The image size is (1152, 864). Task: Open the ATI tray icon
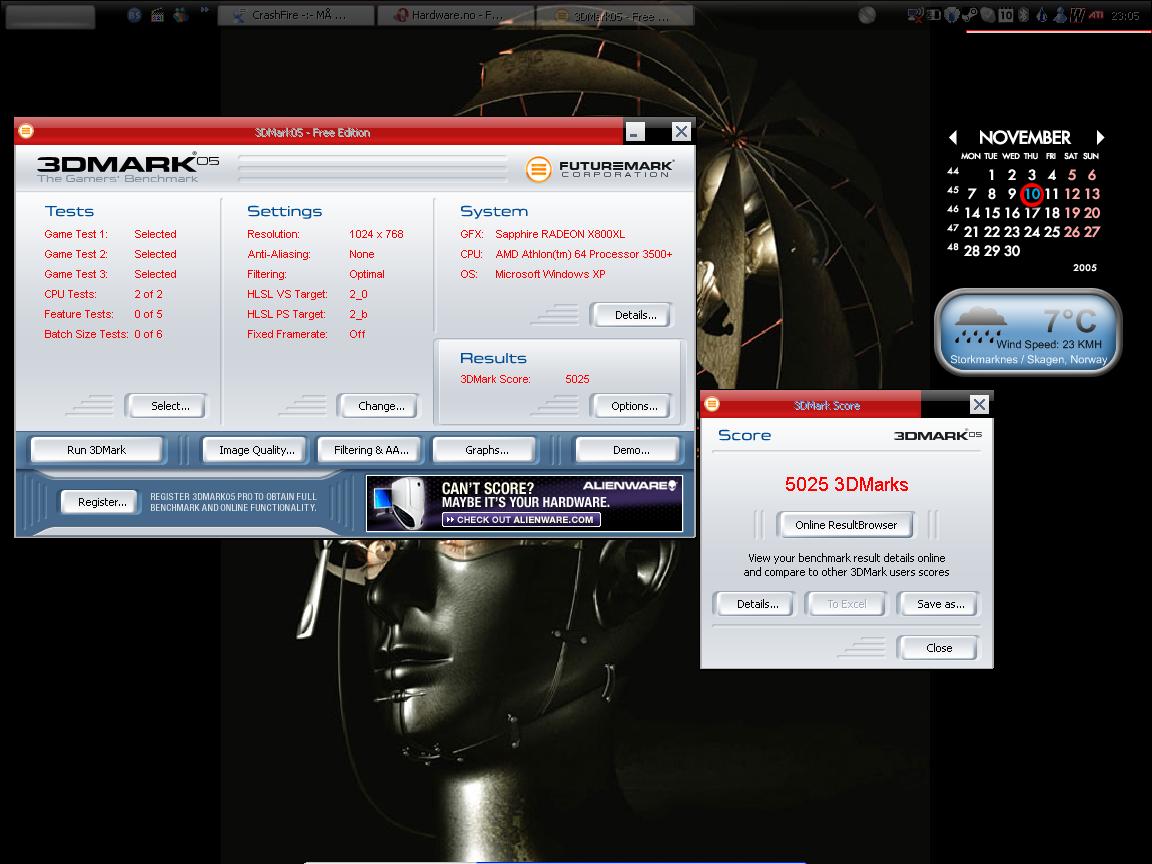[x=1096, y=15]
